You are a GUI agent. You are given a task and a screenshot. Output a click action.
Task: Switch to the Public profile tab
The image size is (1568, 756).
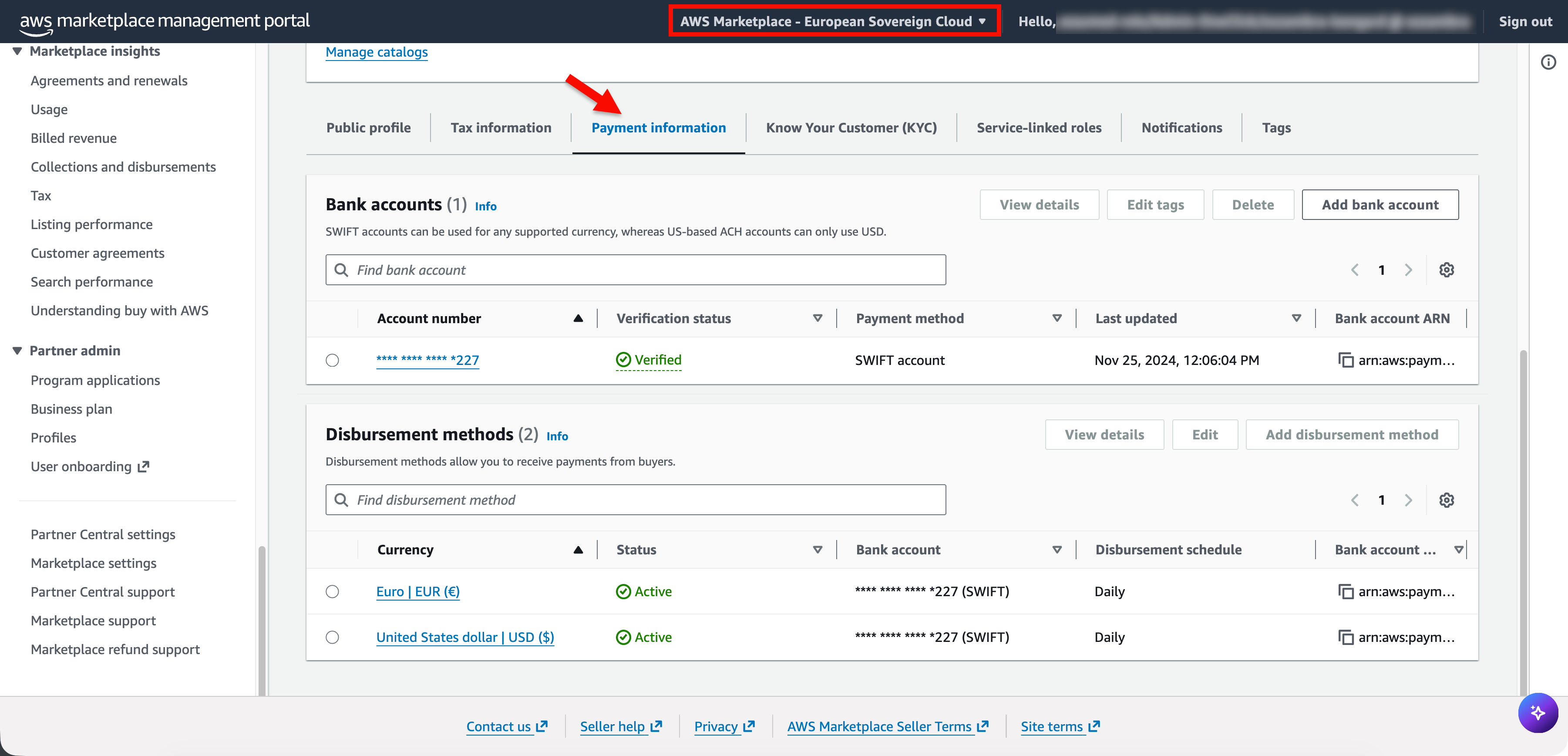click(x=368, y=128)
